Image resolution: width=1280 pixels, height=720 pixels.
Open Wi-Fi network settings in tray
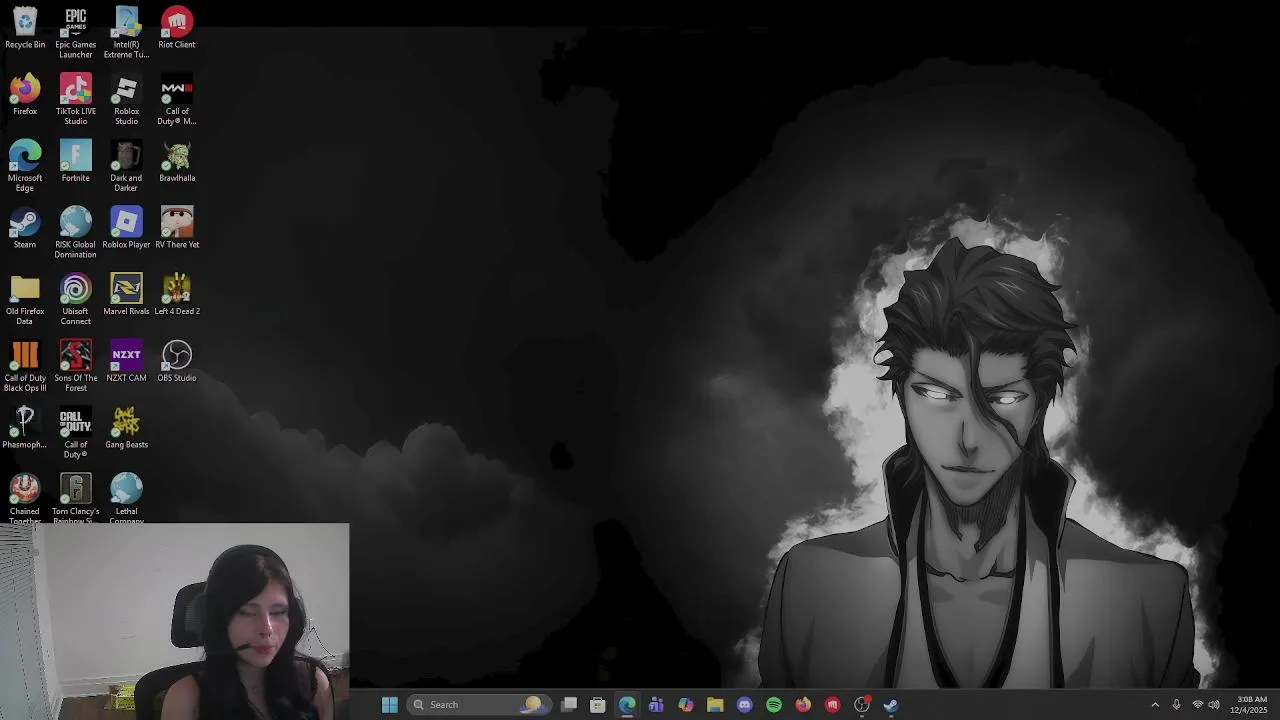tap(1197, 705)
